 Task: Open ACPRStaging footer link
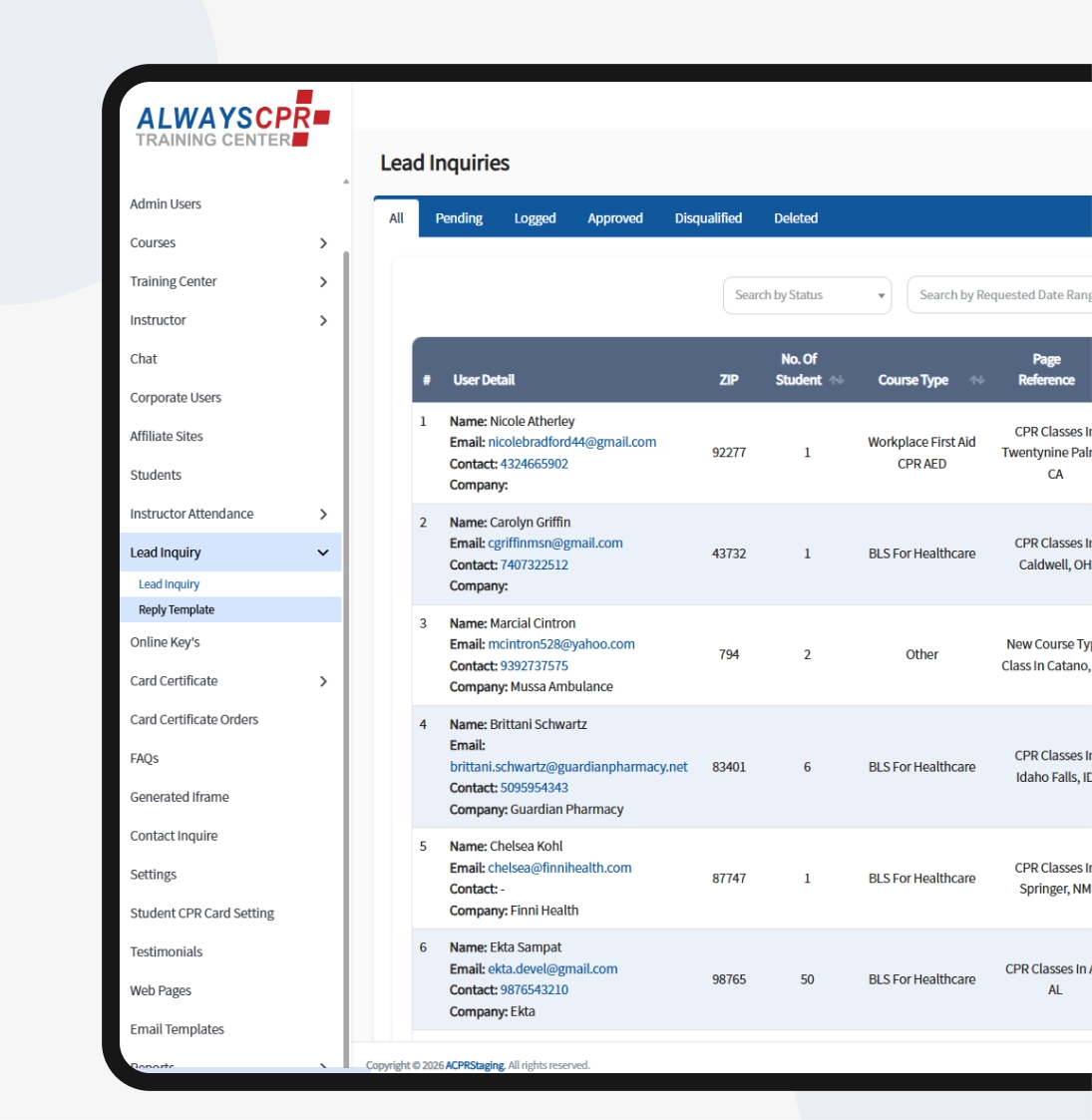point(475,1065)
